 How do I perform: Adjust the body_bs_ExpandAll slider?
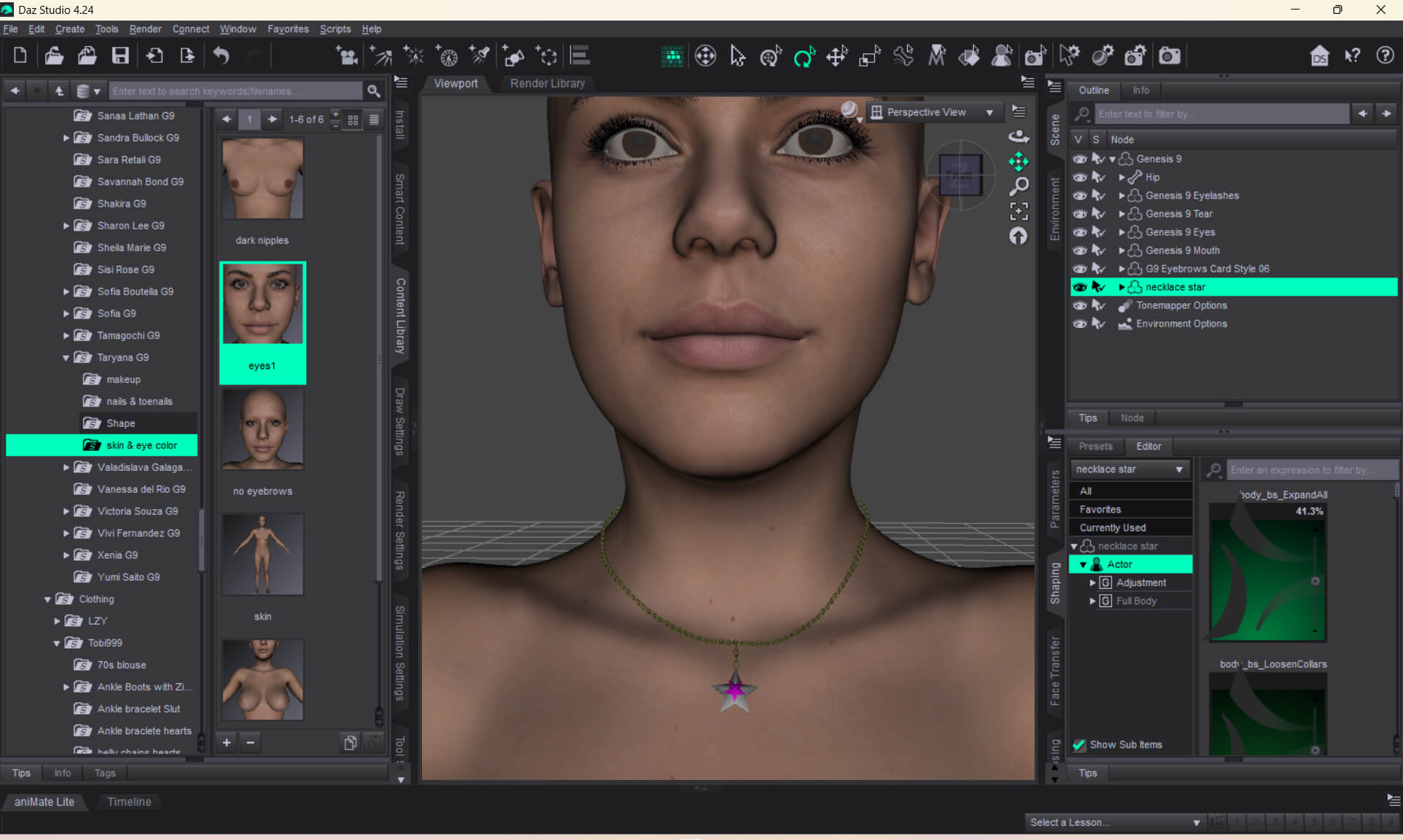point(1314,581)
